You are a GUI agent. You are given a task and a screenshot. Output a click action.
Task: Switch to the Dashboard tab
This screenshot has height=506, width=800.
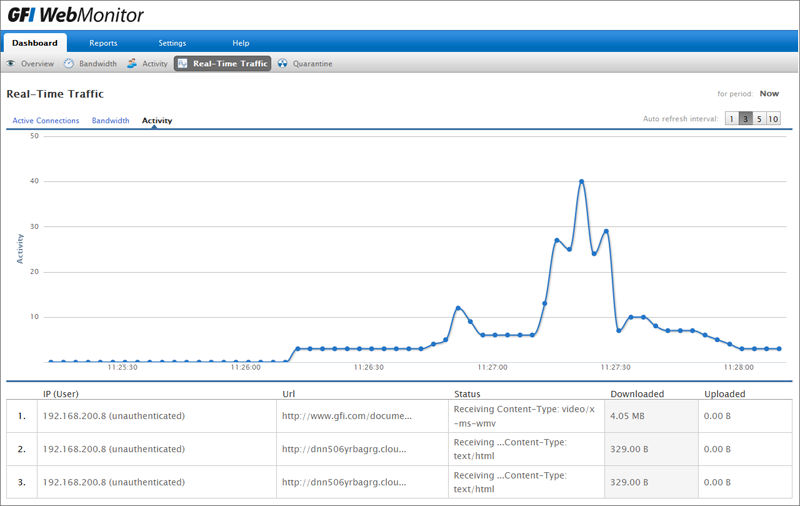[x=35, y=43]
